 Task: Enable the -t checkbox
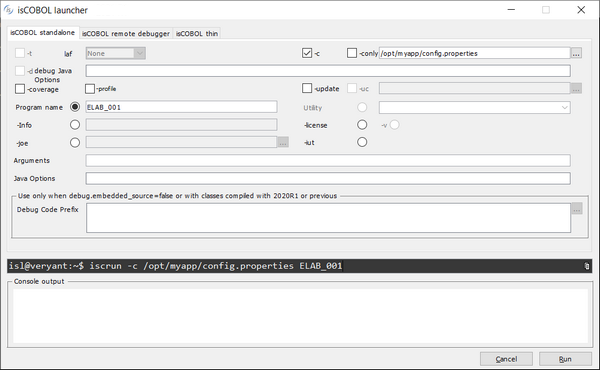coord(20,53)
